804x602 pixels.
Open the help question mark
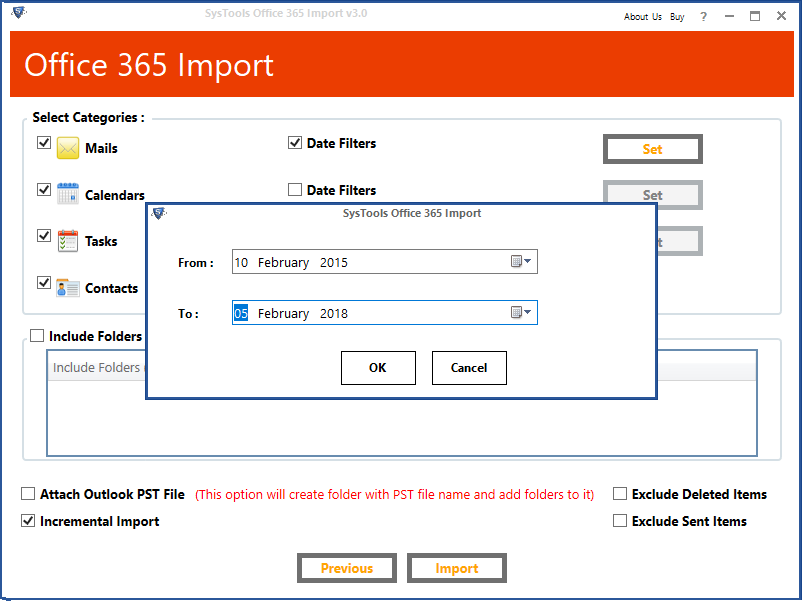pyautogui.click(x=704, y=16)
